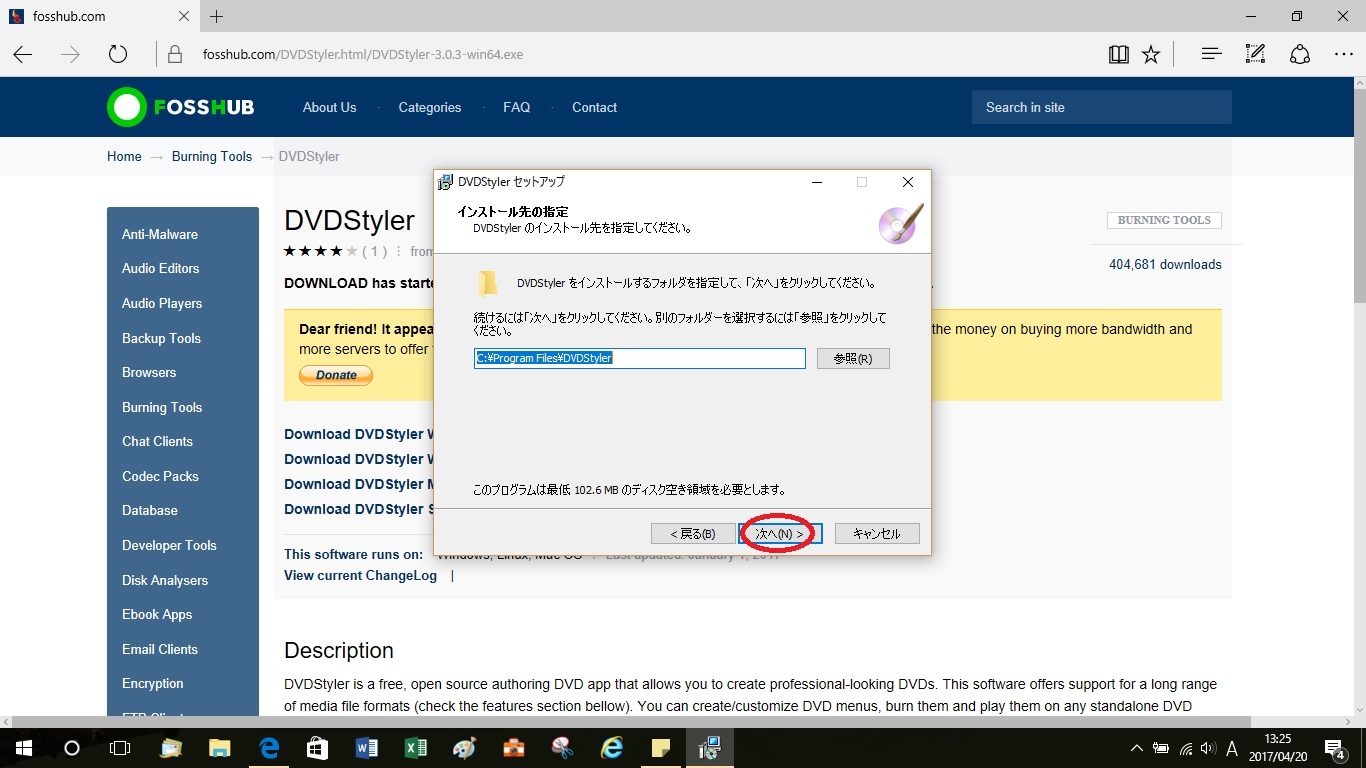Open Windows Store from taskbar
This screenshot has width=1366, height=768.
coord(317,747)
